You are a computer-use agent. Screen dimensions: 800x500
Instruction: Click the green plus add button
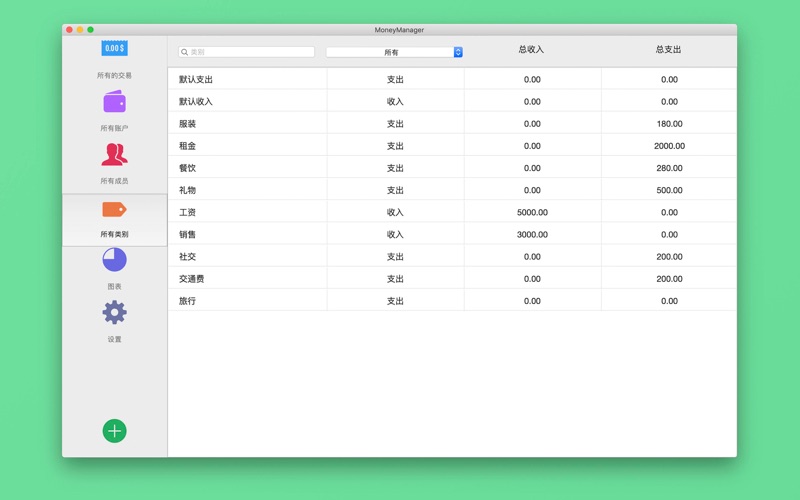(114, 431)
